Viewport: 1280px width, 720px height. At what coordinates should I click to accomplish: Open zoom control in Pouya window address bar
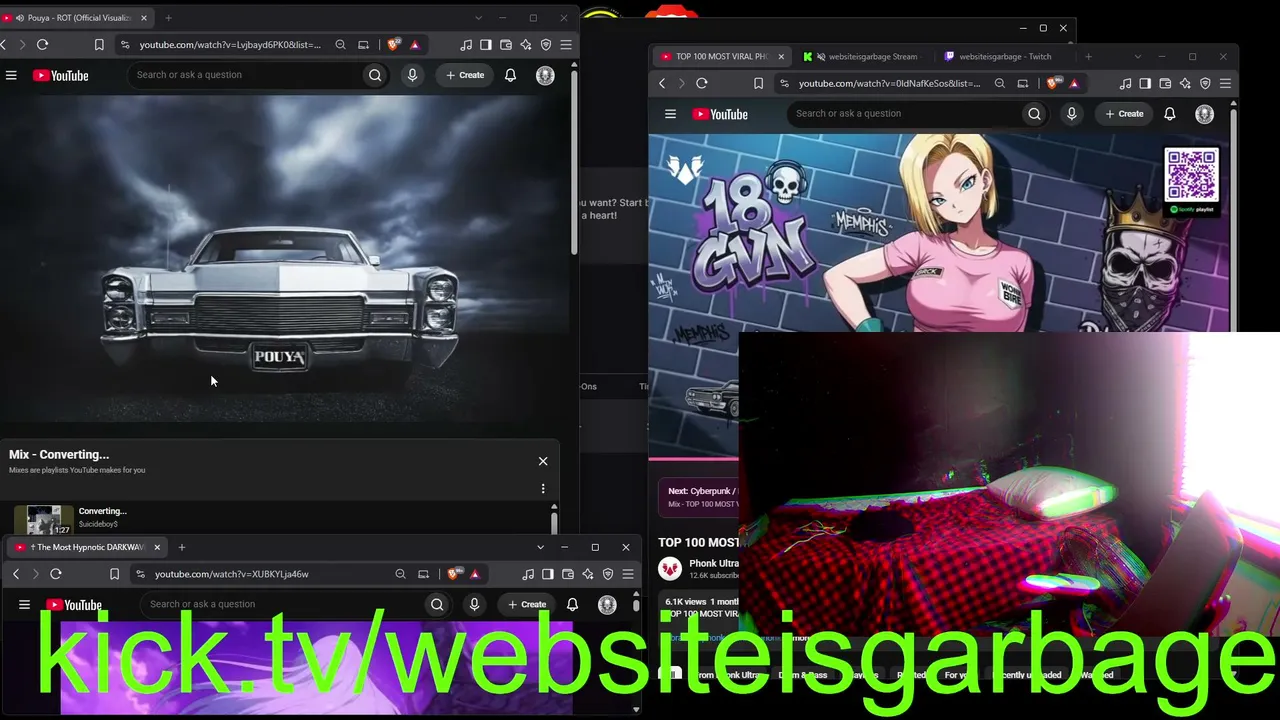coord(341,44)
